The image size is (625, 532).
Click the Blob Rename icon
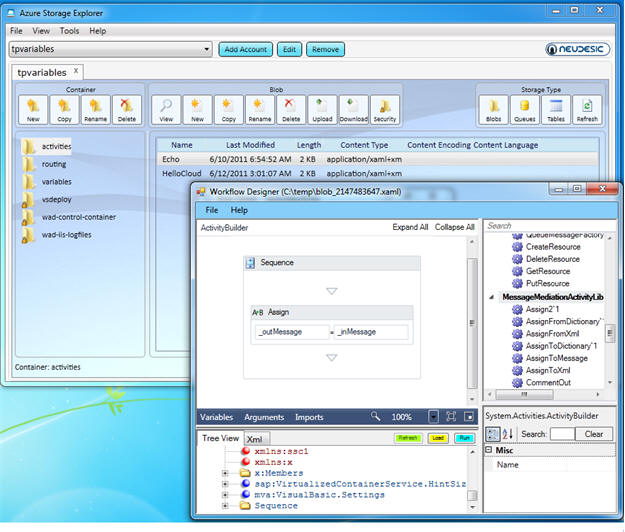coord(260,110)
